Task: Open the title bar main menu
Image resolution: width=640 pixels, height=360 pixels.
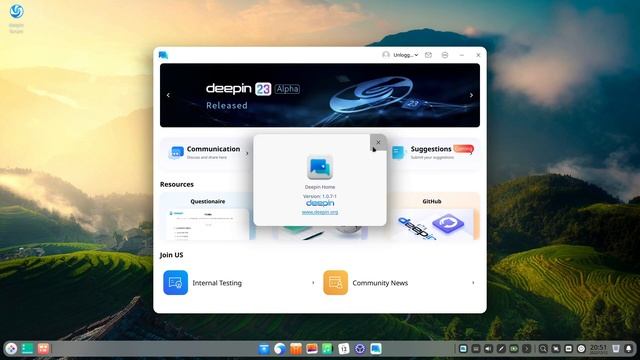Action: (445, 55)
